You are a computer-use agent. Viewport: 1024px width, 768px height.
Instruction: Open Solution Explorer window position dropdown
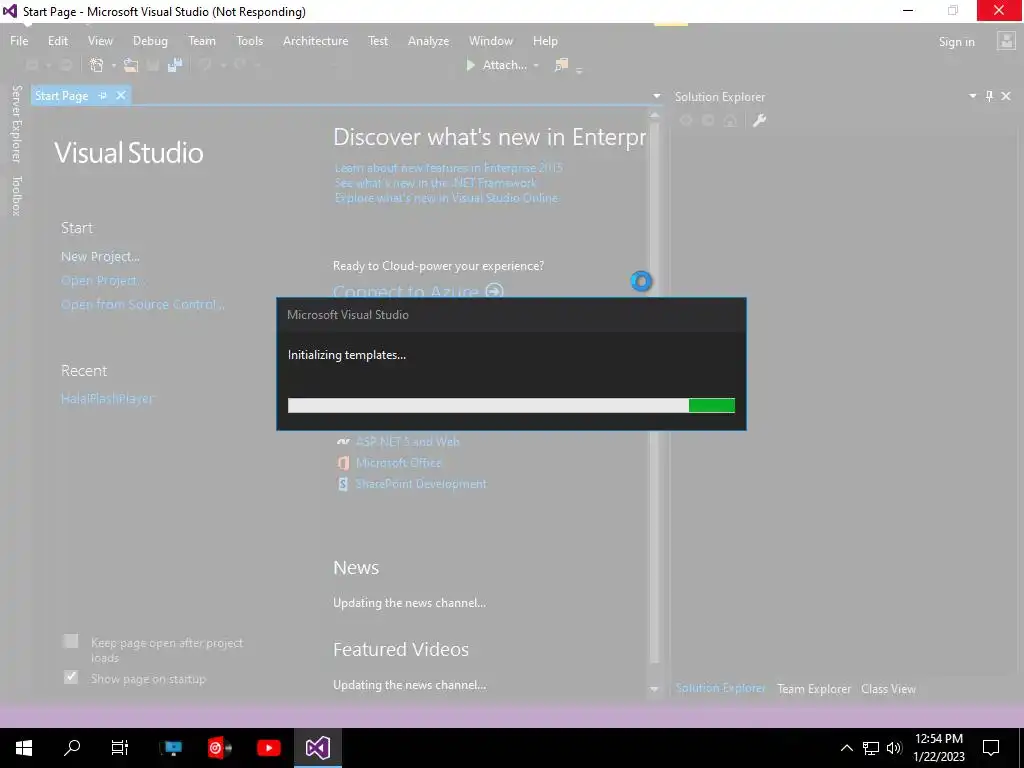point(972,96)
